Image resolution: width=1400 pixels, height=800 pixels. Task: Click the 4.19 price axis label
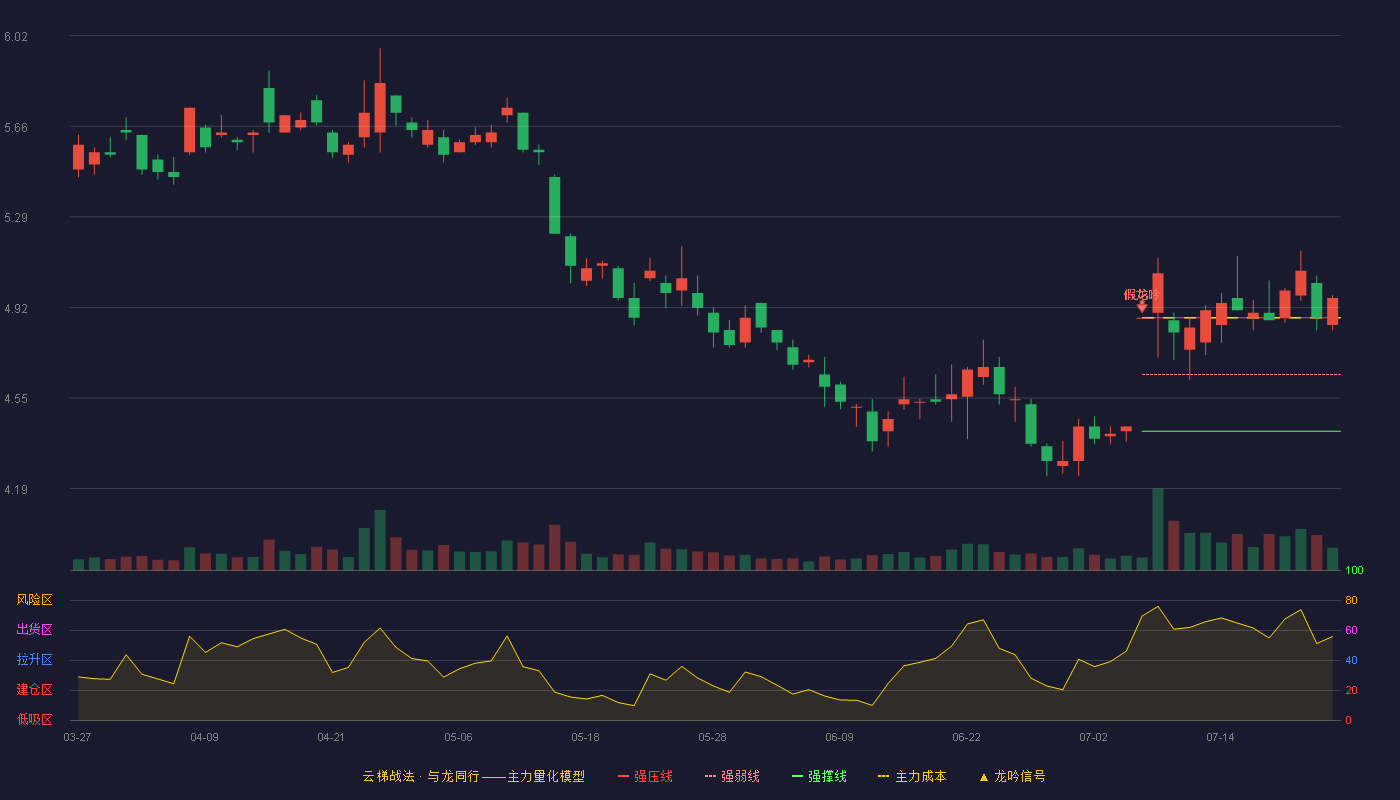(x=16, y=490)
